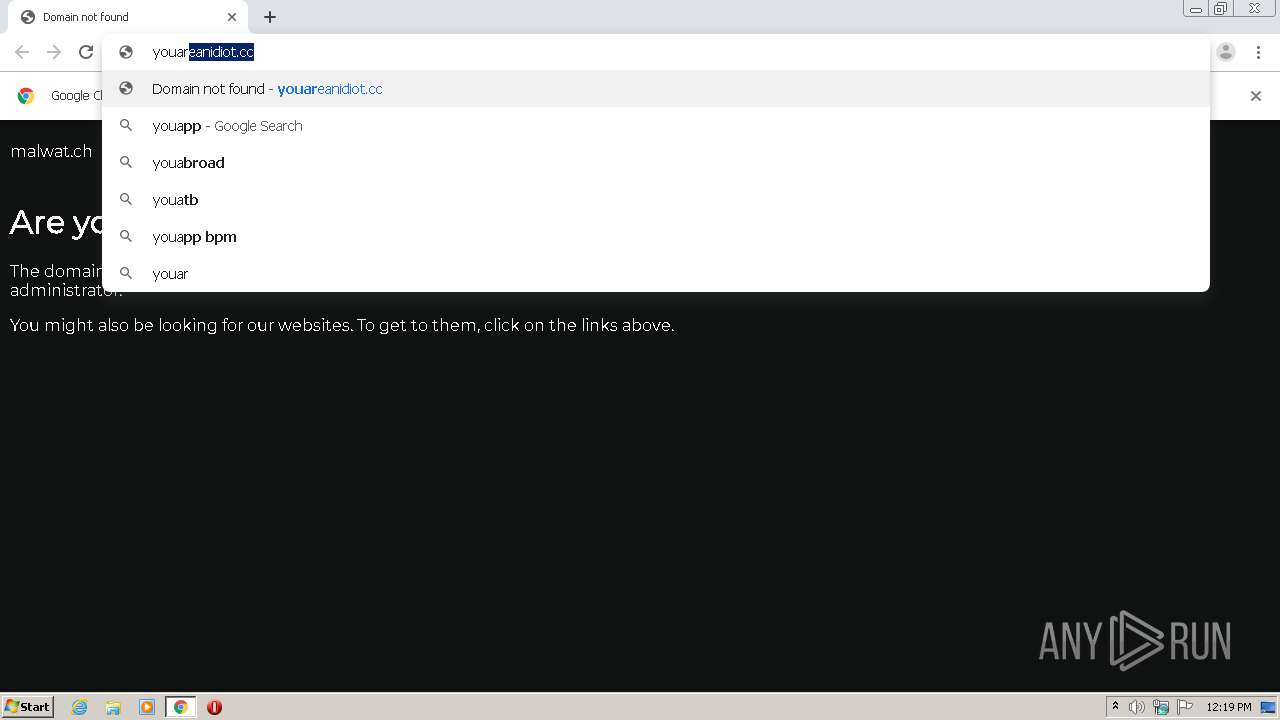Click the browser forward arrow
The image size is (1280, 720).
click(x=54, y=52)
